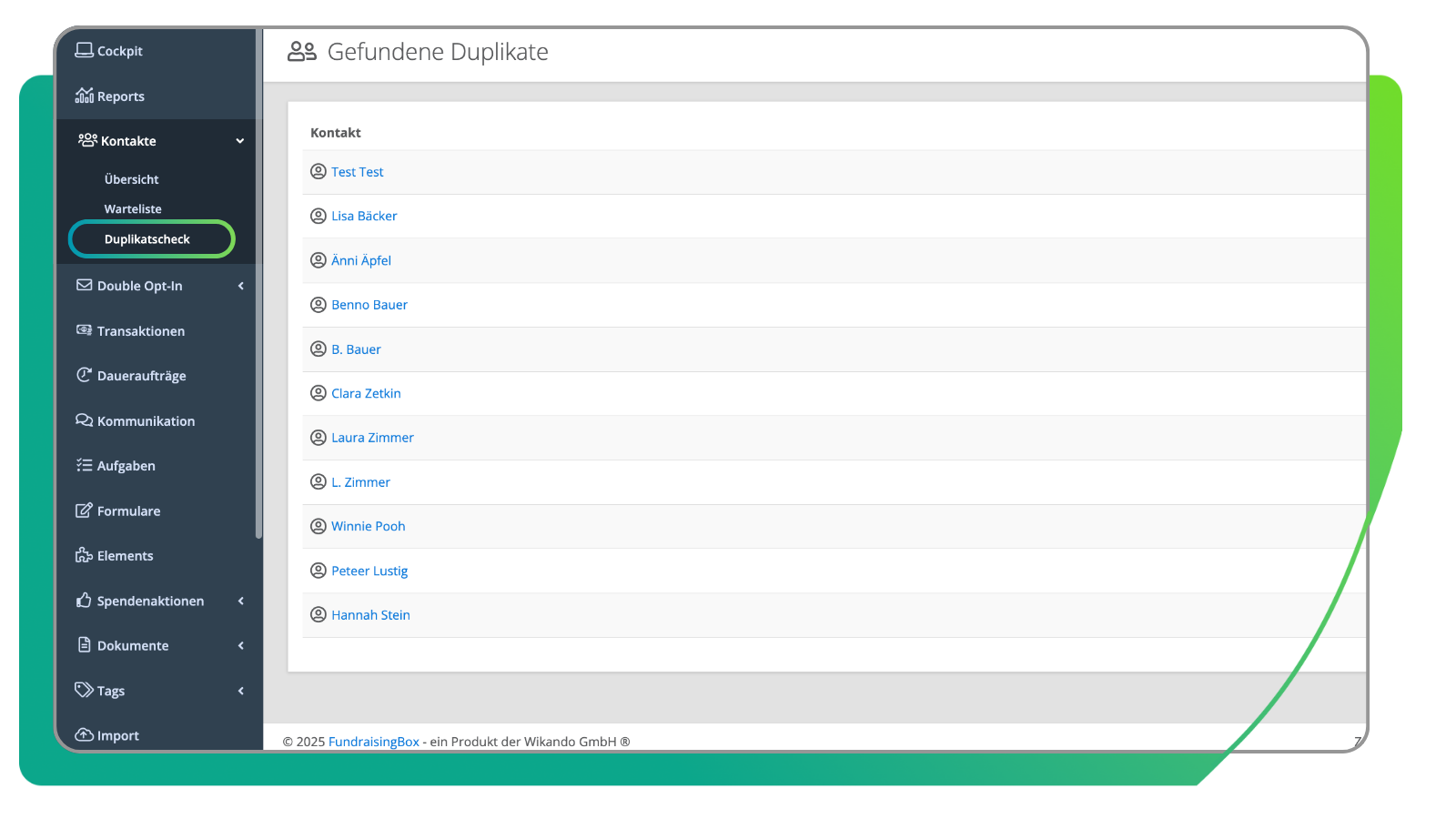Click the Transaktionen money icon
The width and height of the screenshot is (1456, 819).
[85, 330]
